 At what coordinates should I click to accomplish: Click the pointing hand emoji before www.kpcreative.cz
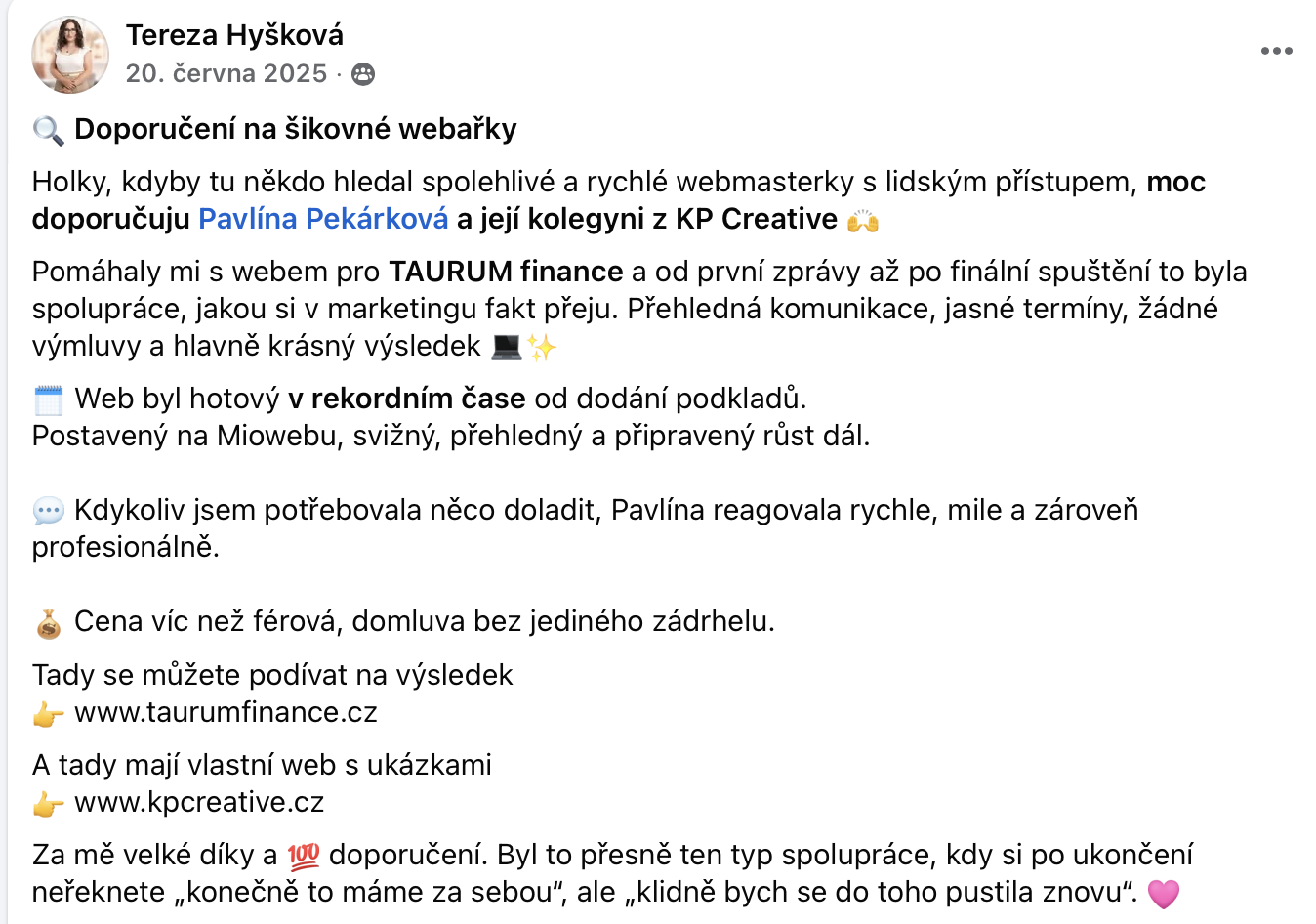coord(49,804)
